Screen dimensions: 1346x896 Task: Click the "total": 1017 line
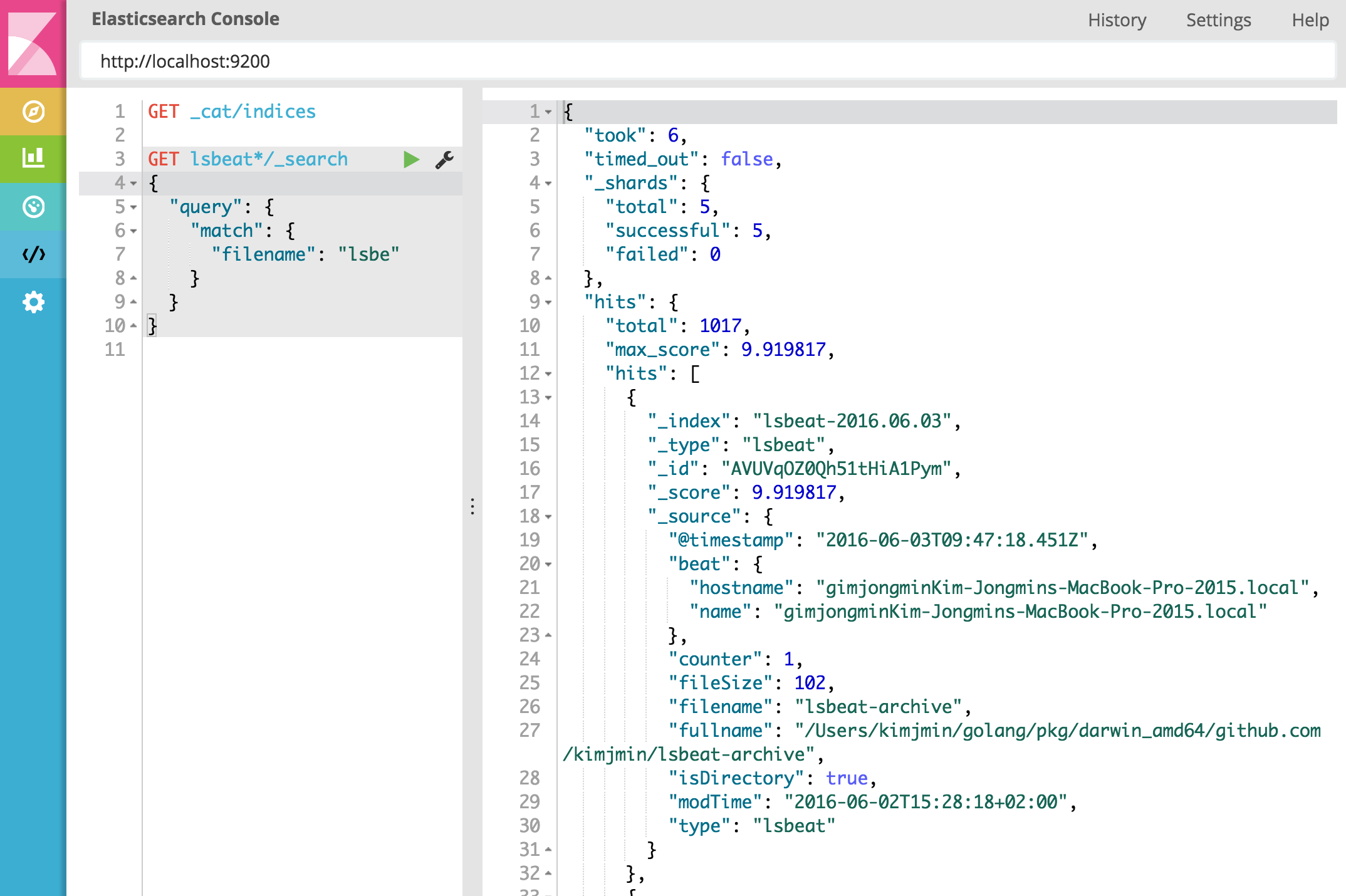click(677, 326)
